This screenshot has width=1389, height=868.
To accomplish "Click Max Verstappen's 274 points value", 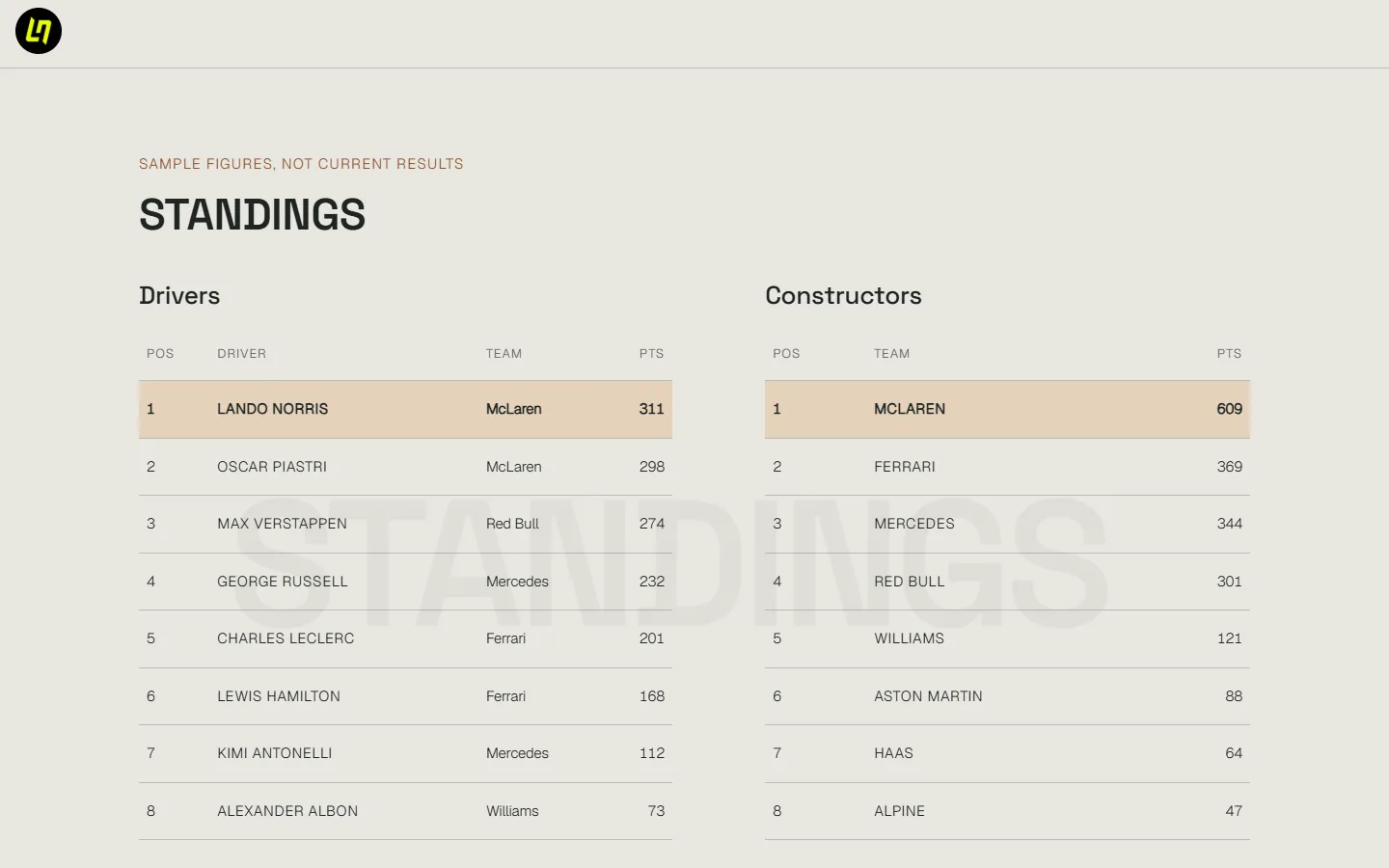I will point(652,524).
